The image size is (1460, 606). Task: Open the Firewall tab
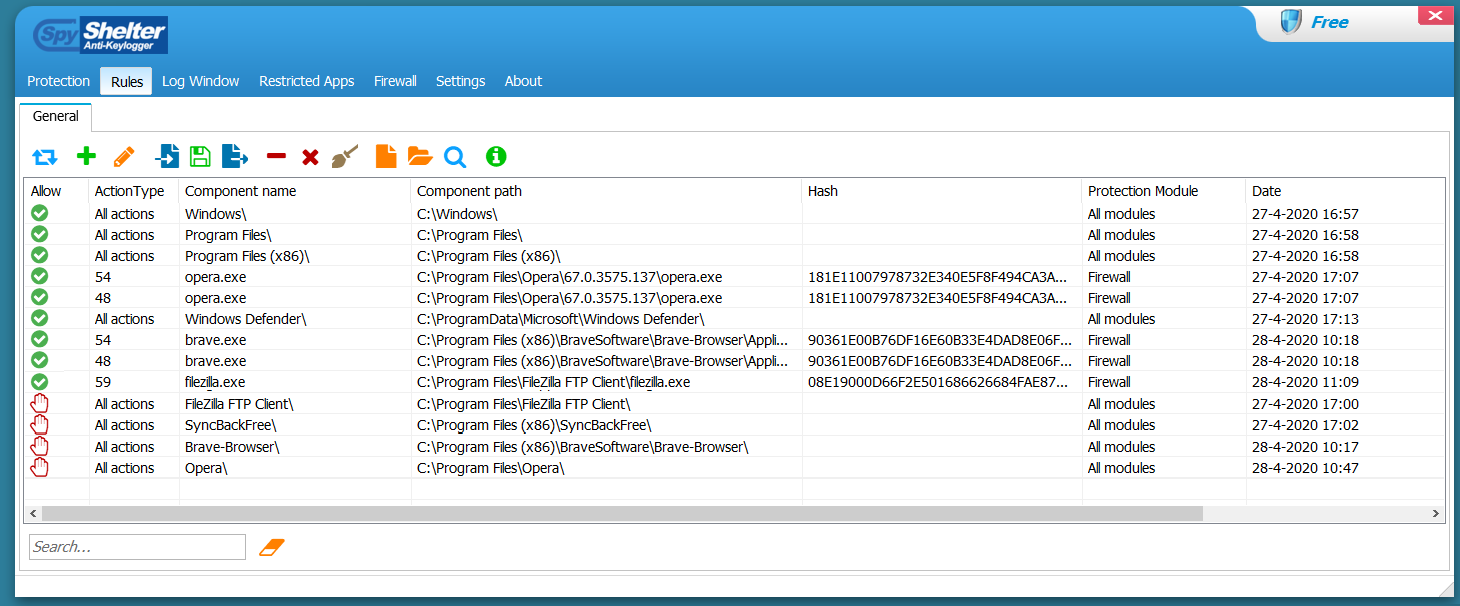pos(395,81)
